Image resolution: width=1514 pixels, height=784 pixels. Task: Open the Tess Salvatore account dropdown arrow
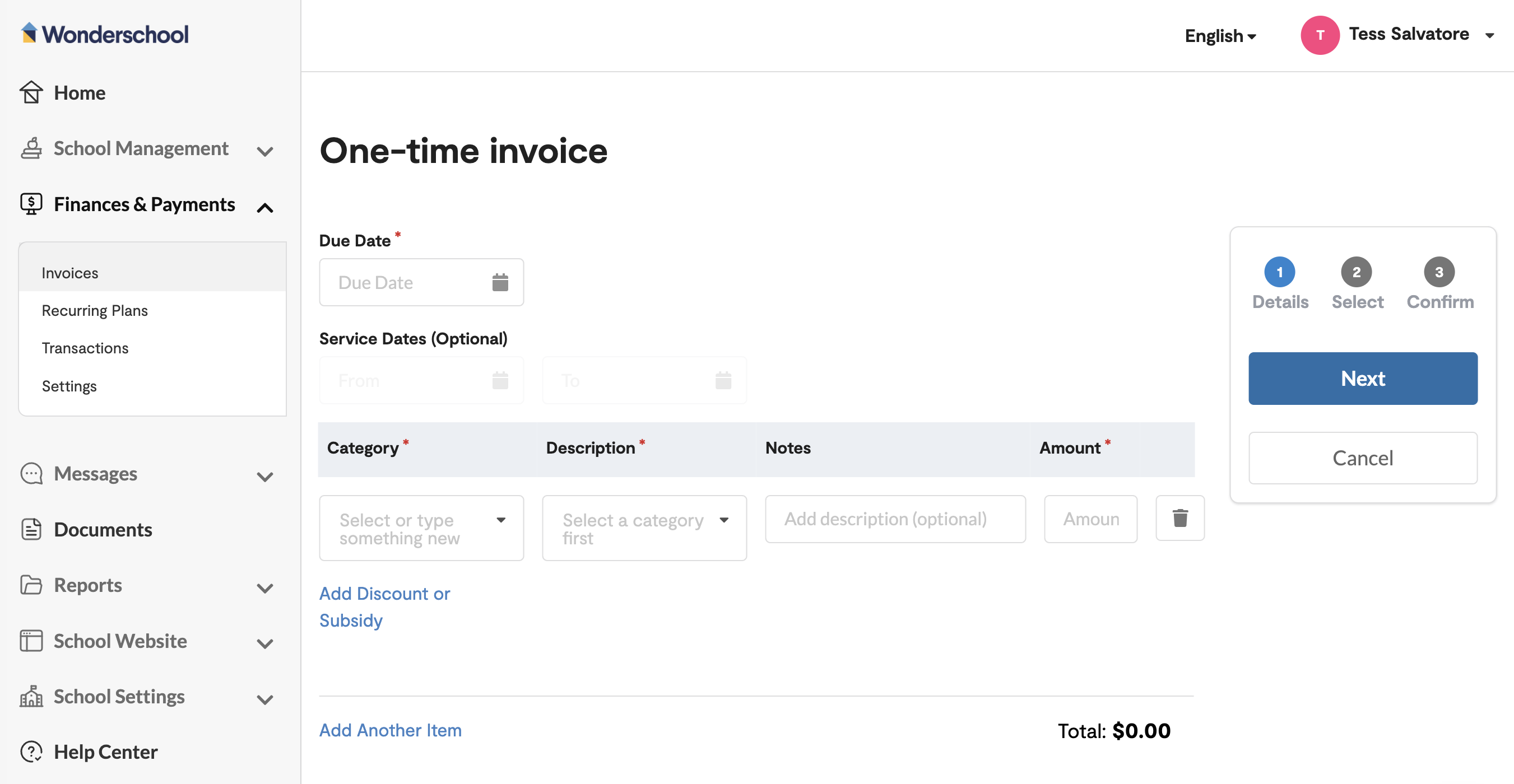(1489, 36)
